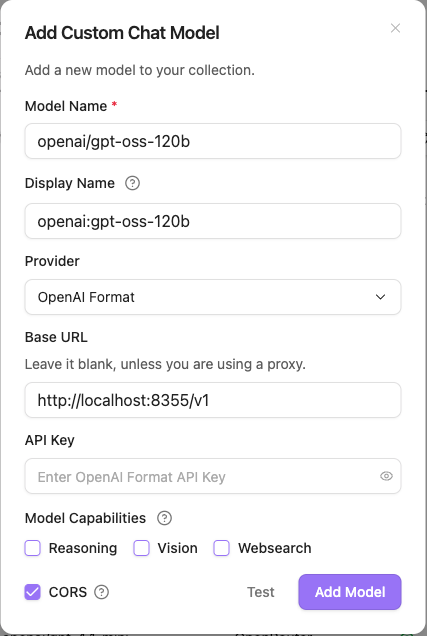This screenshot has height=636, width=427.
Task: Open the CORS help question-mark icon
Action: point(101,592)
